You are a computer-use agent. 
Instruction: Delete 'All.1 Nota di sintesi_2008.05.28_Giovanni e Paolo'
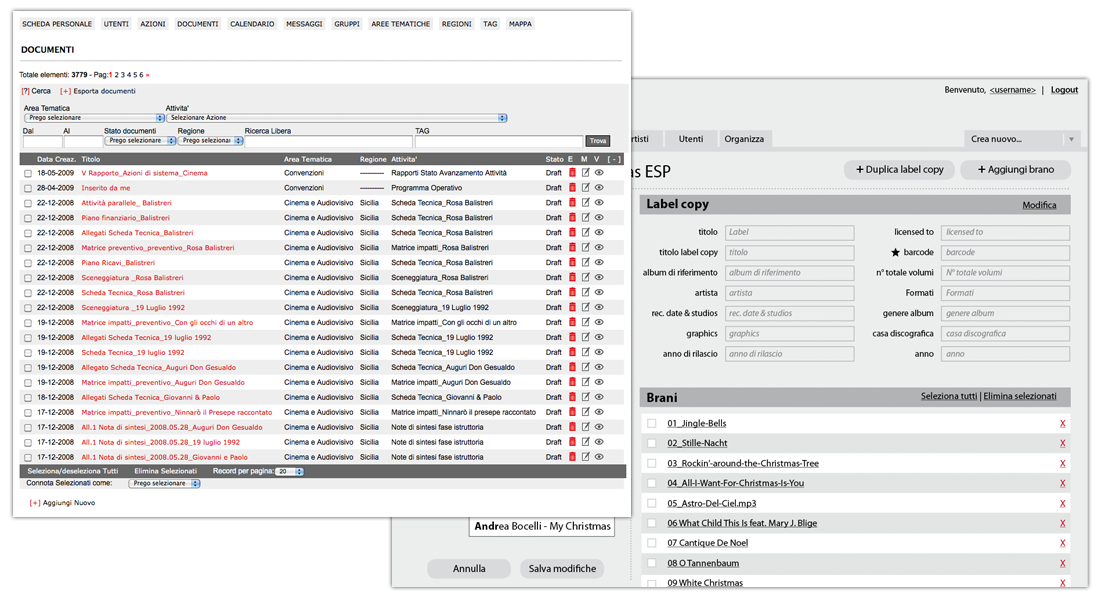click(x=572, y=458)
